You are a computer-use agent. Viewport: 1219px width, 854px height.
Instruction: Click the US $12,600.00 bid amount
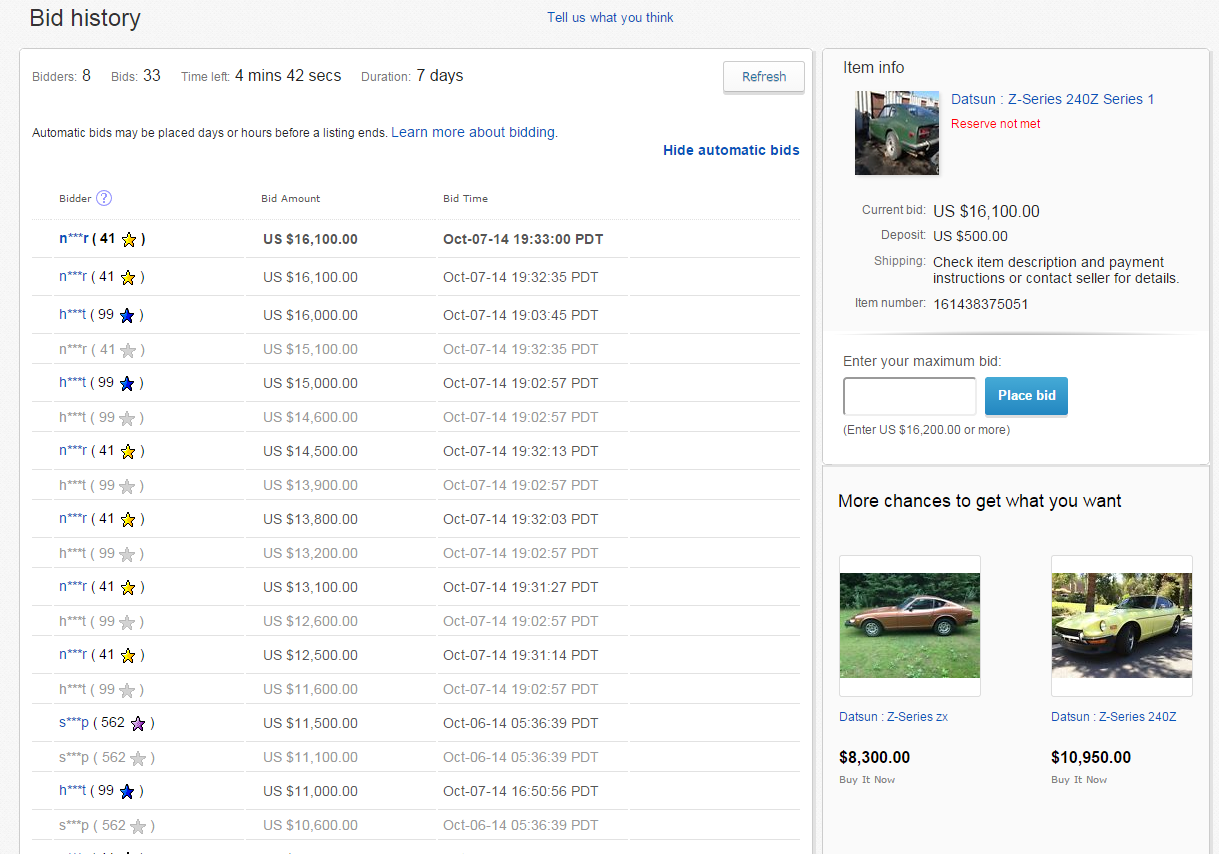310,621
